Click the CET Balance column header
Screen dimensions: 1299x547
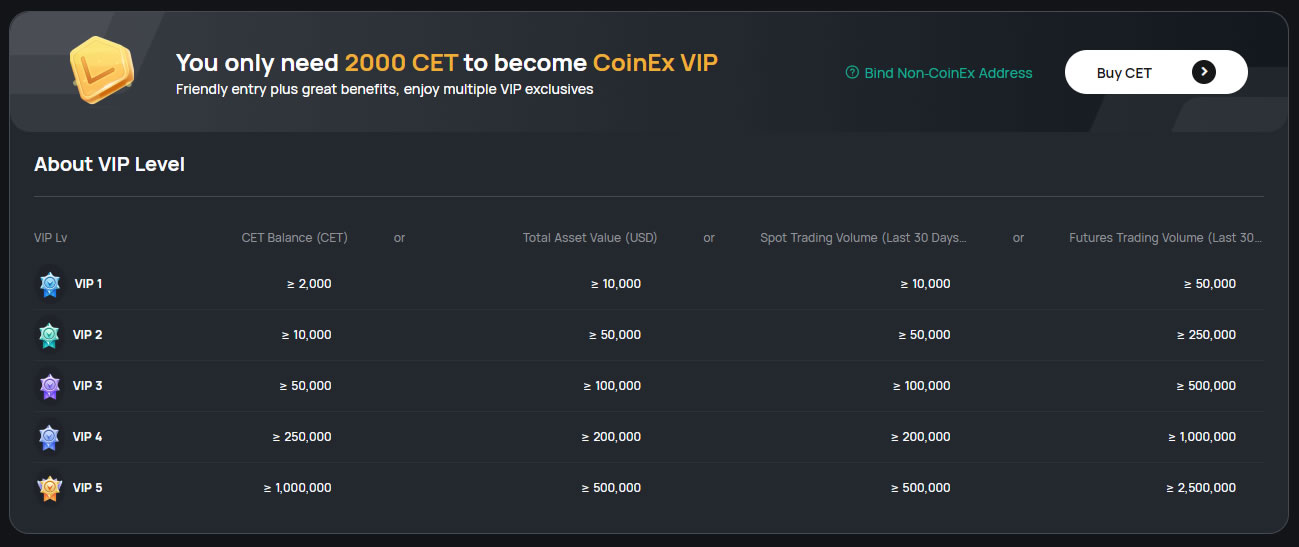[x=294, y=238]
